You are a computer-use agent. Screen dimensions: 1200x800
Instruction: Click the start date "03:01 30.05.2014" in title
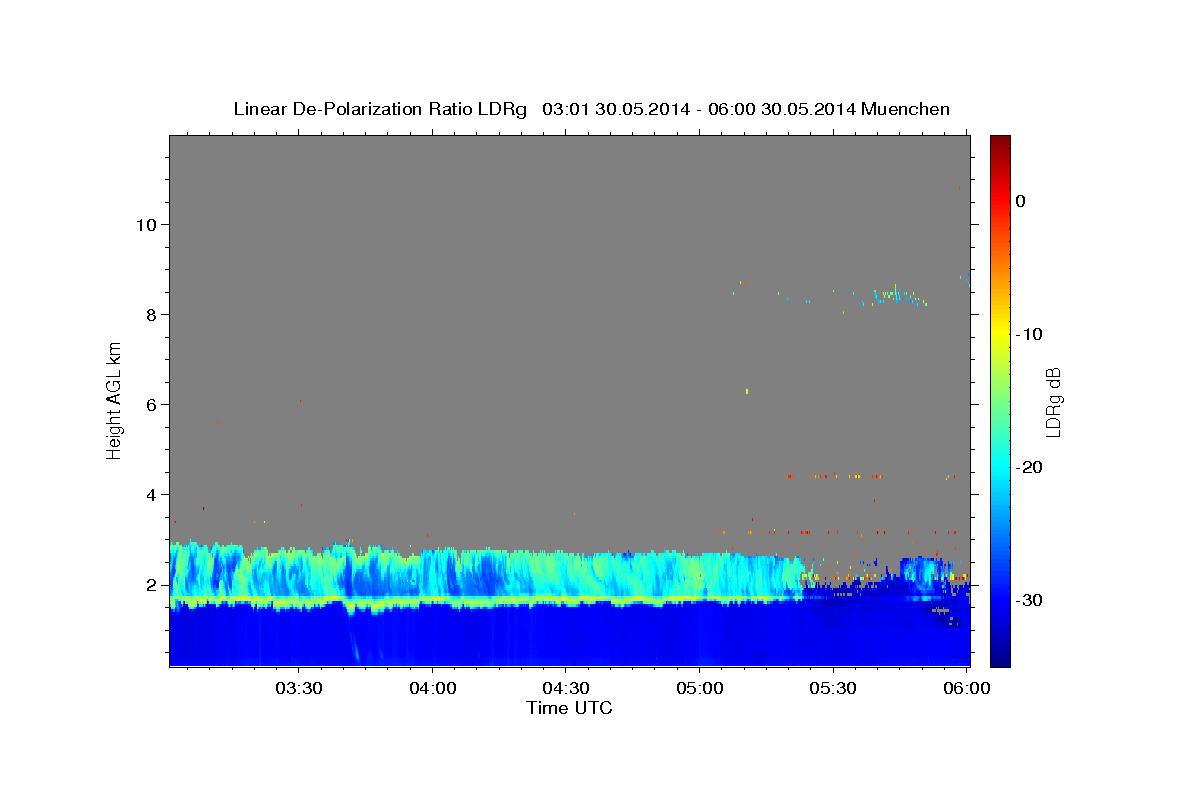tap(615, 109)
